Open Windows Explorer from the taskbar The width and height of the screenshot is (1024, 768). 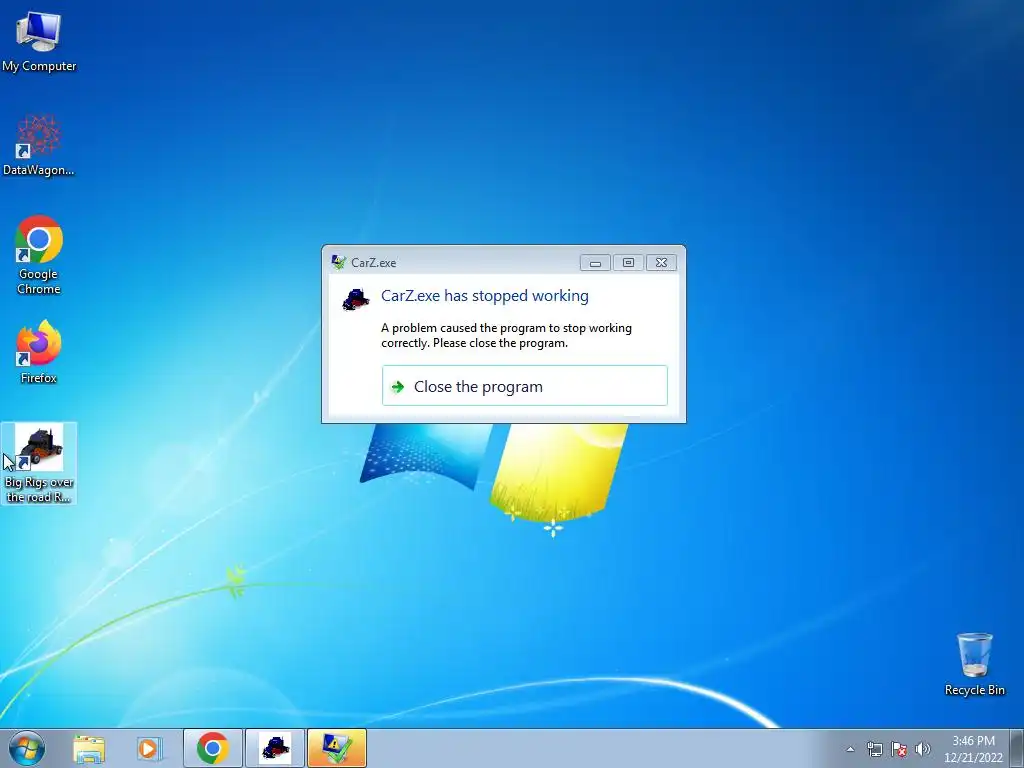(x=89, y=748)
